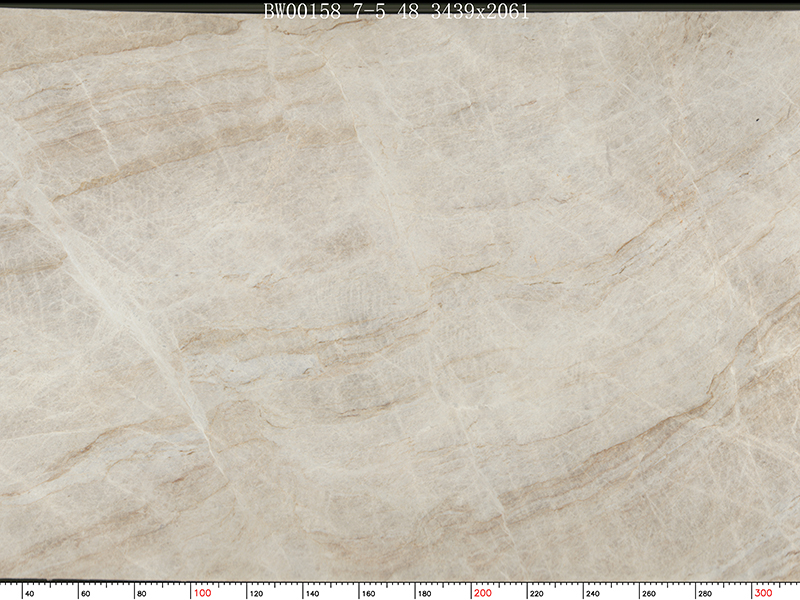Click the 280 mark on the ruler
This screenshot has height=600, width=800.
tap(707, 593)
